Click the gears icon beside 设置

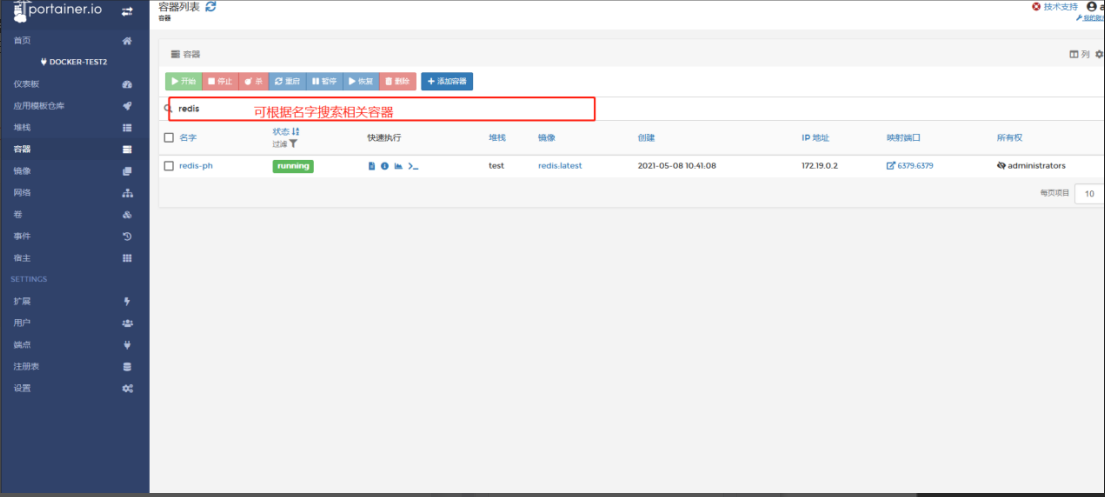tap(127, 388)
